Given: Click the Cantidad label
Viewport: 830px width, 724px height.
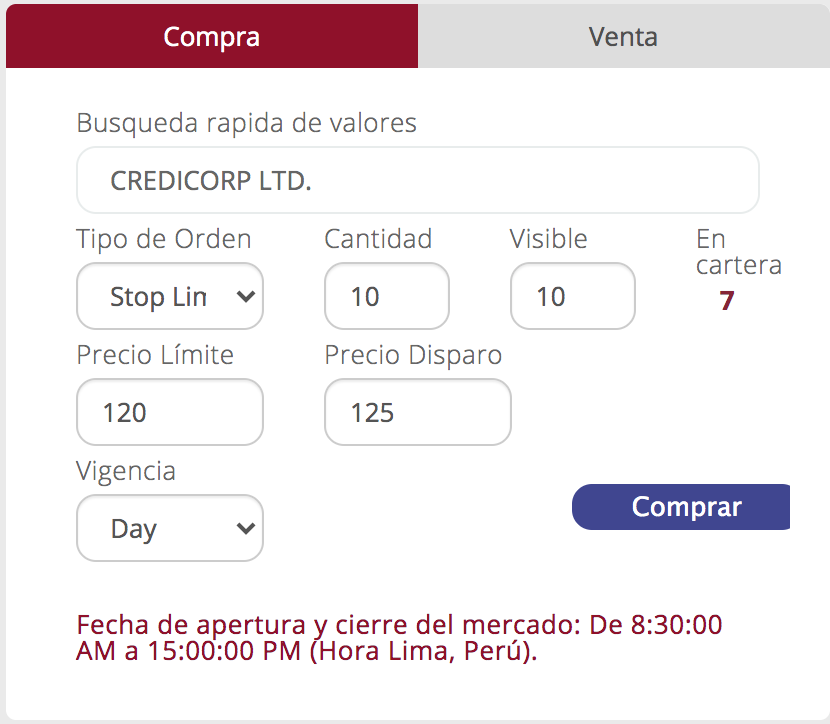Looking at the screenshot, I should click(x=378, y=239).
